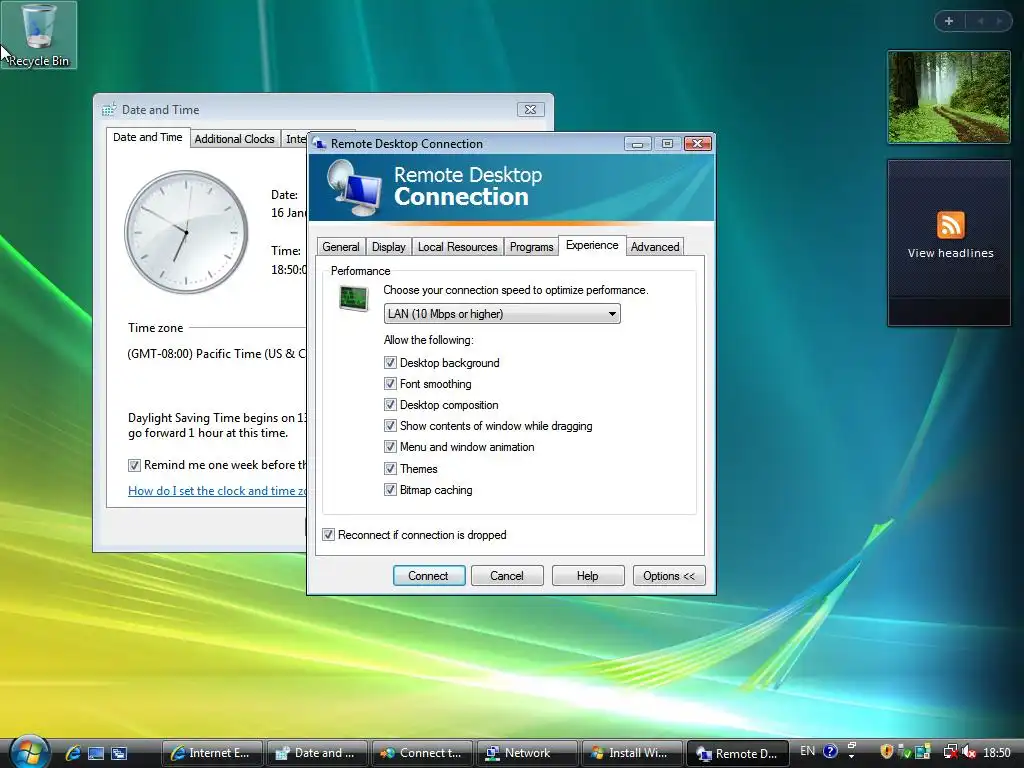
Task: Click the Connect button
Action: [x=428, y=575]
